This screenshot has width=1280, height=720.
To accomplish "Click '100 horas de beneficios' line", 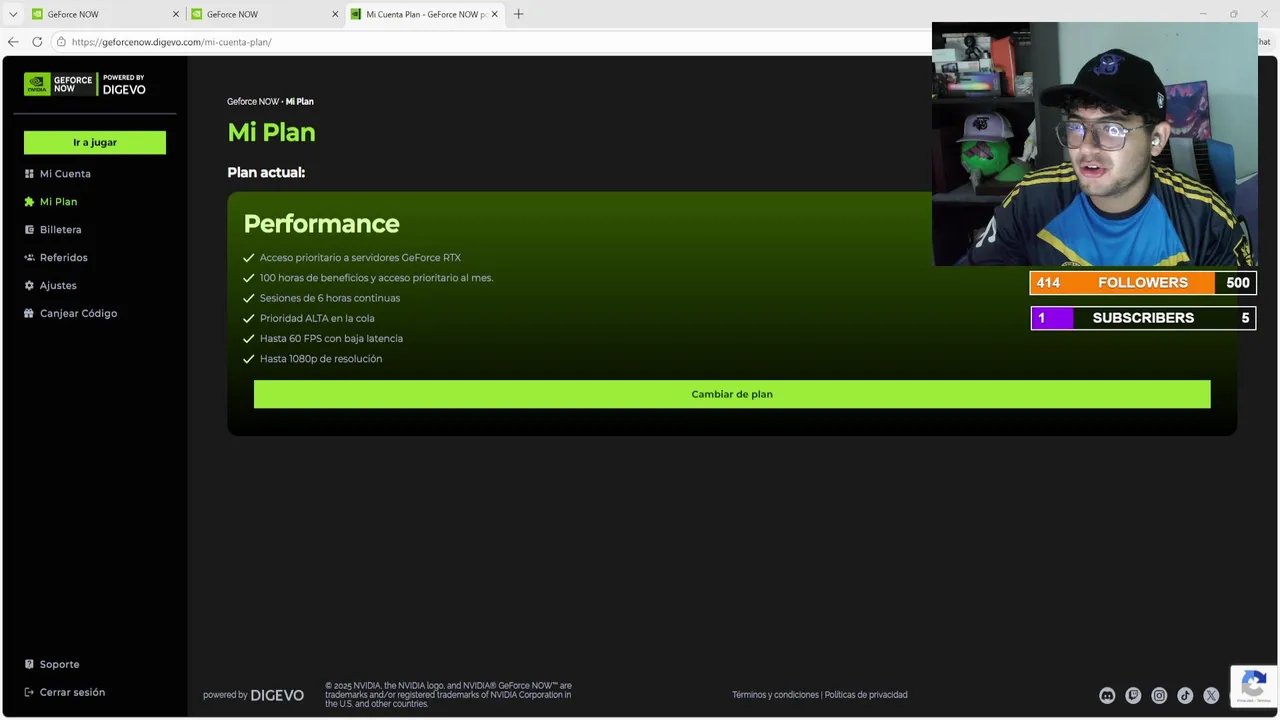I will pyautogui.click(x=376, y=278).
